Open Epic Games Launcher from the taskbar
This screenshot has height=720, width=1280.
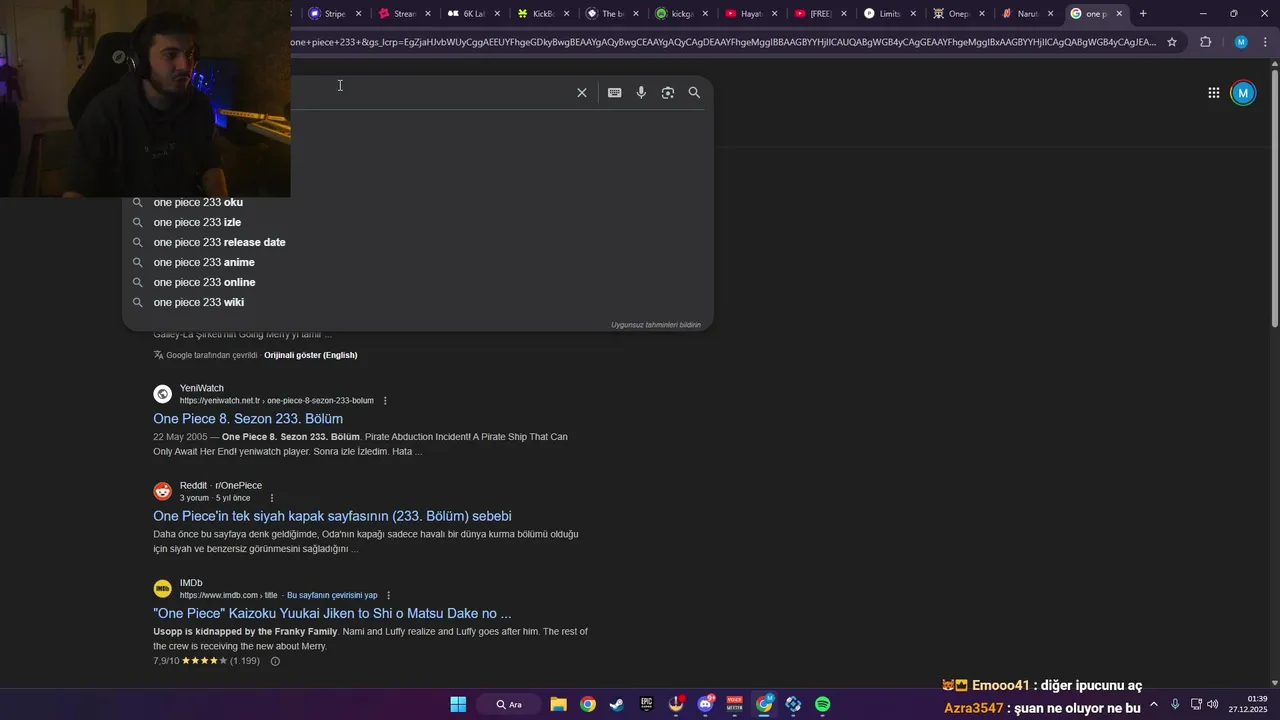click(647, 704)
